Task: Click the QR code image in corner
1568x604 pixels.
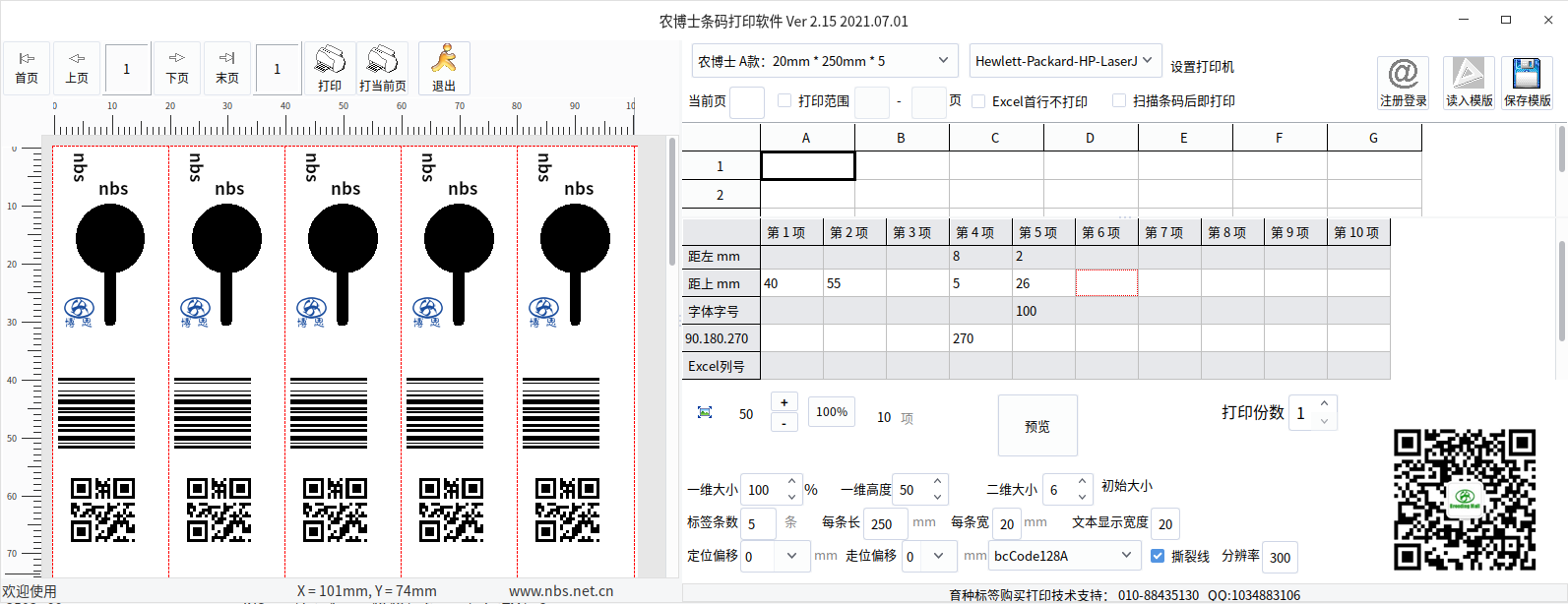Action: click(1465, 500)
